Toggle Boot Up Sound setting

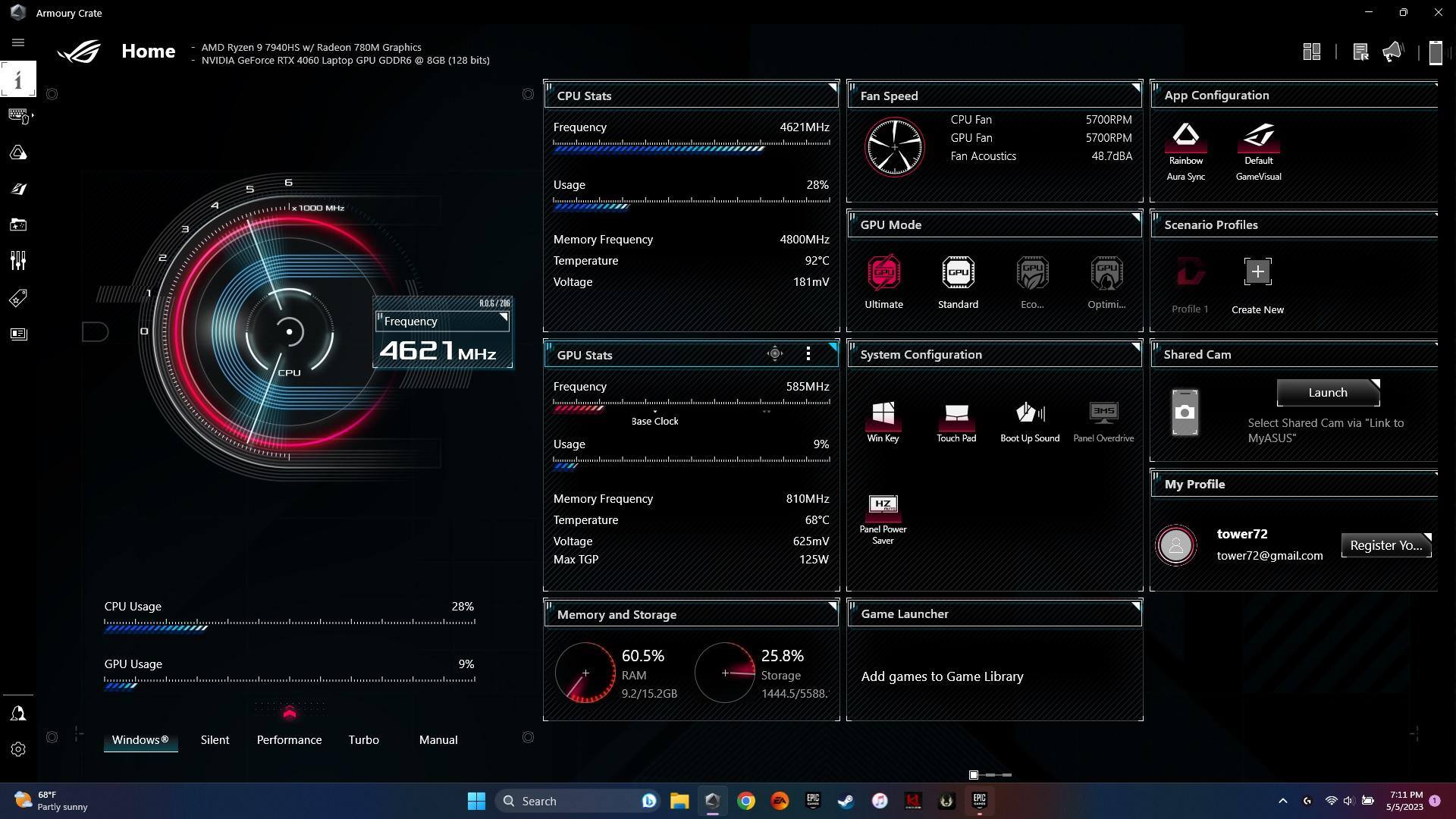[x=1029, y=413]
